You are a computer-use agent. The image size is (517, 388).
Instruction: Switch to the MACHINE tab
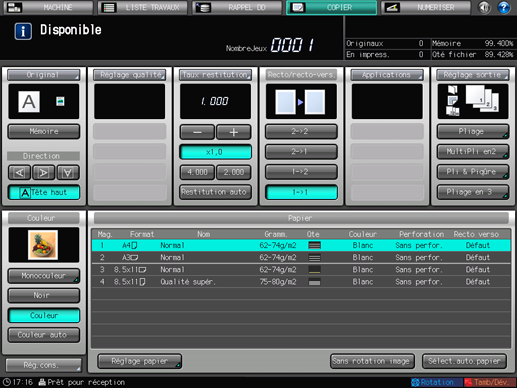point(48,7)
